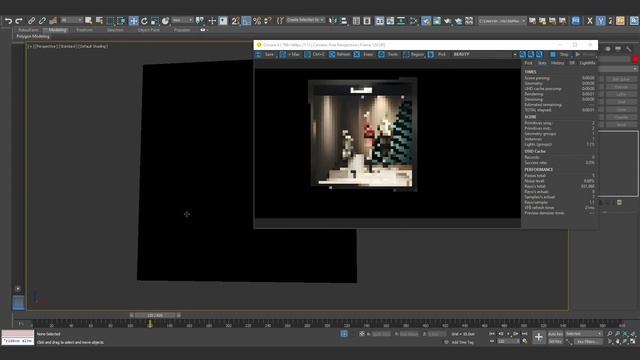
Task: Toggle the 2D Snaps icon
Action: point(236,20)
